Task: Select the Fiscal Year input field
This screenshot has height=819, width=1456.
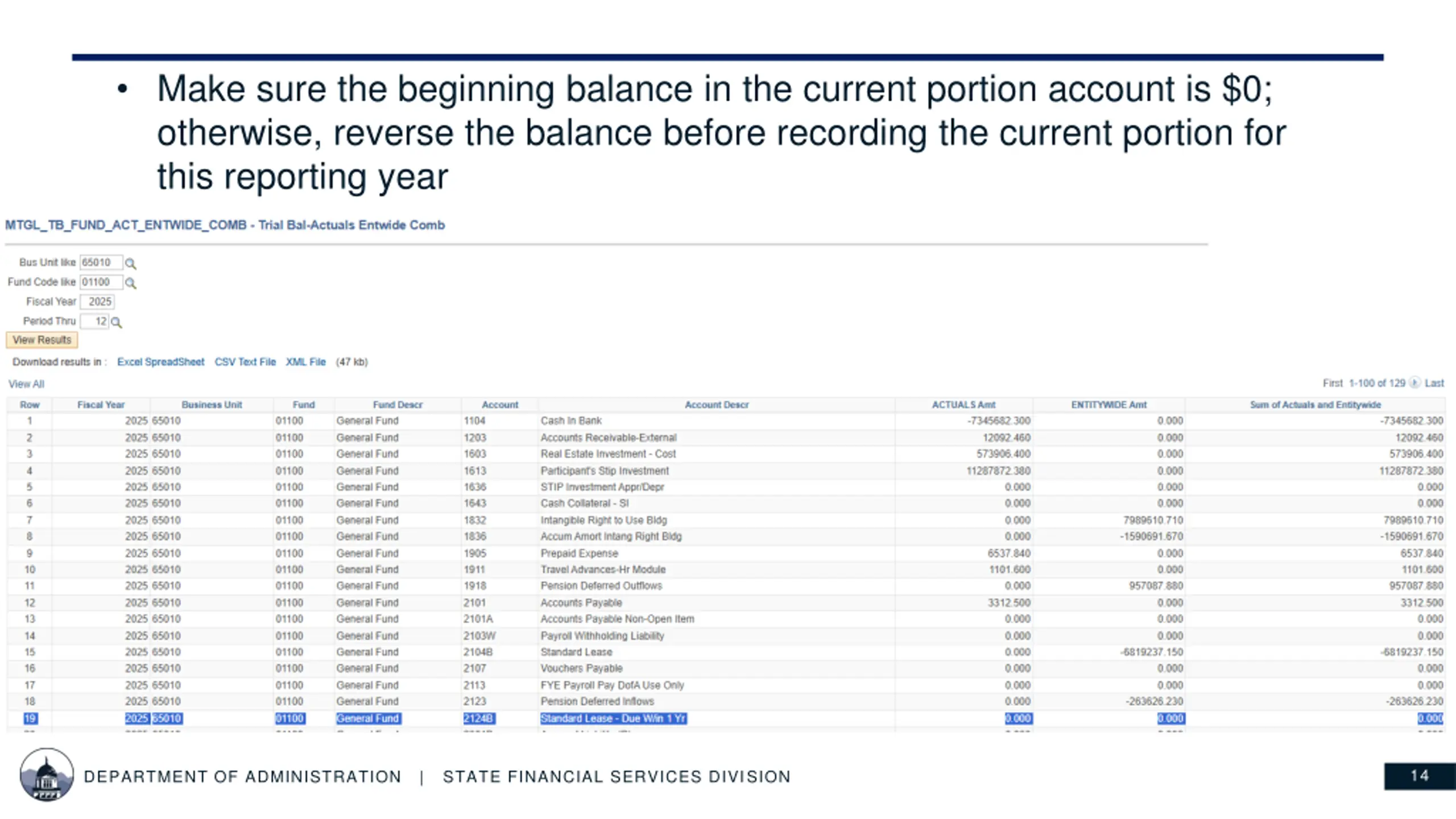Action: pyautogui.click(x=98, y=301)
